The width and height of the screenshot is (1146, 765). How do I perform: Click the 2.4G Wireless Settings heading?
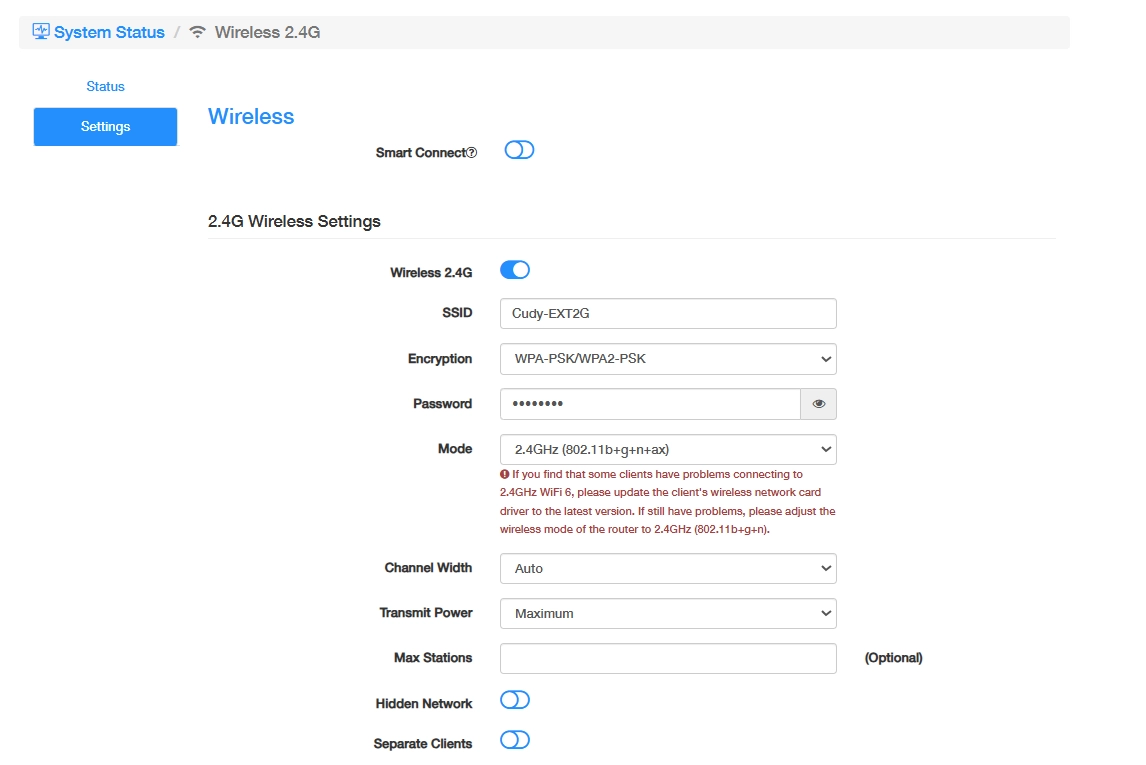point(294,221)
